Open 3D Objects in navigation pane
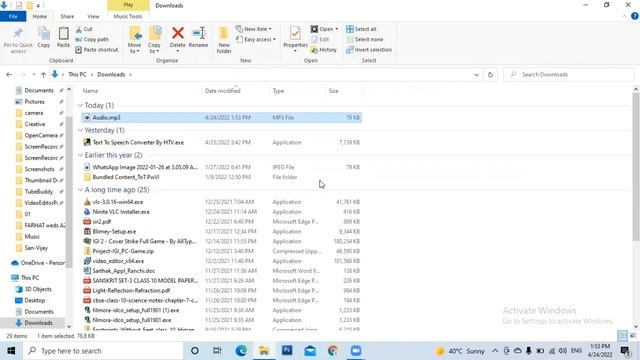The width and height of the screenshot is (640, 360). tap(38, 289)
